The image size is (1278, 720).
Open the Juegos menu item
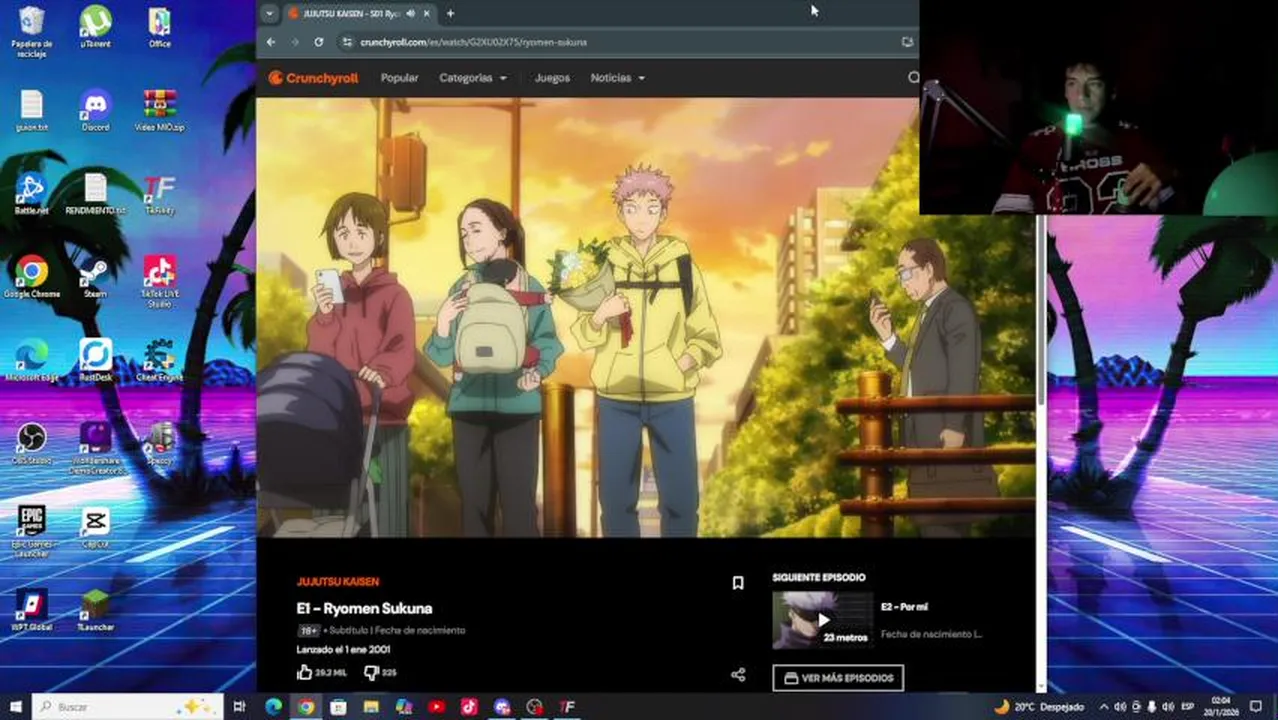click(552, 78)
